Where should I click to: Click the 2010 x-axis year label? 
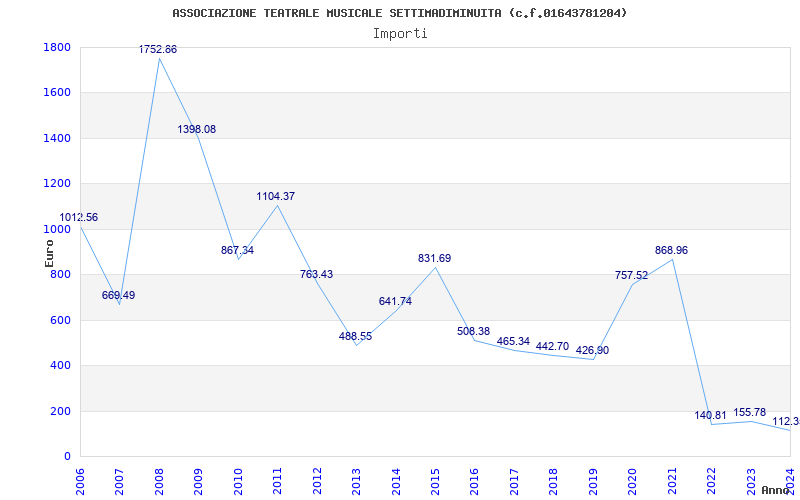[238, 482]
